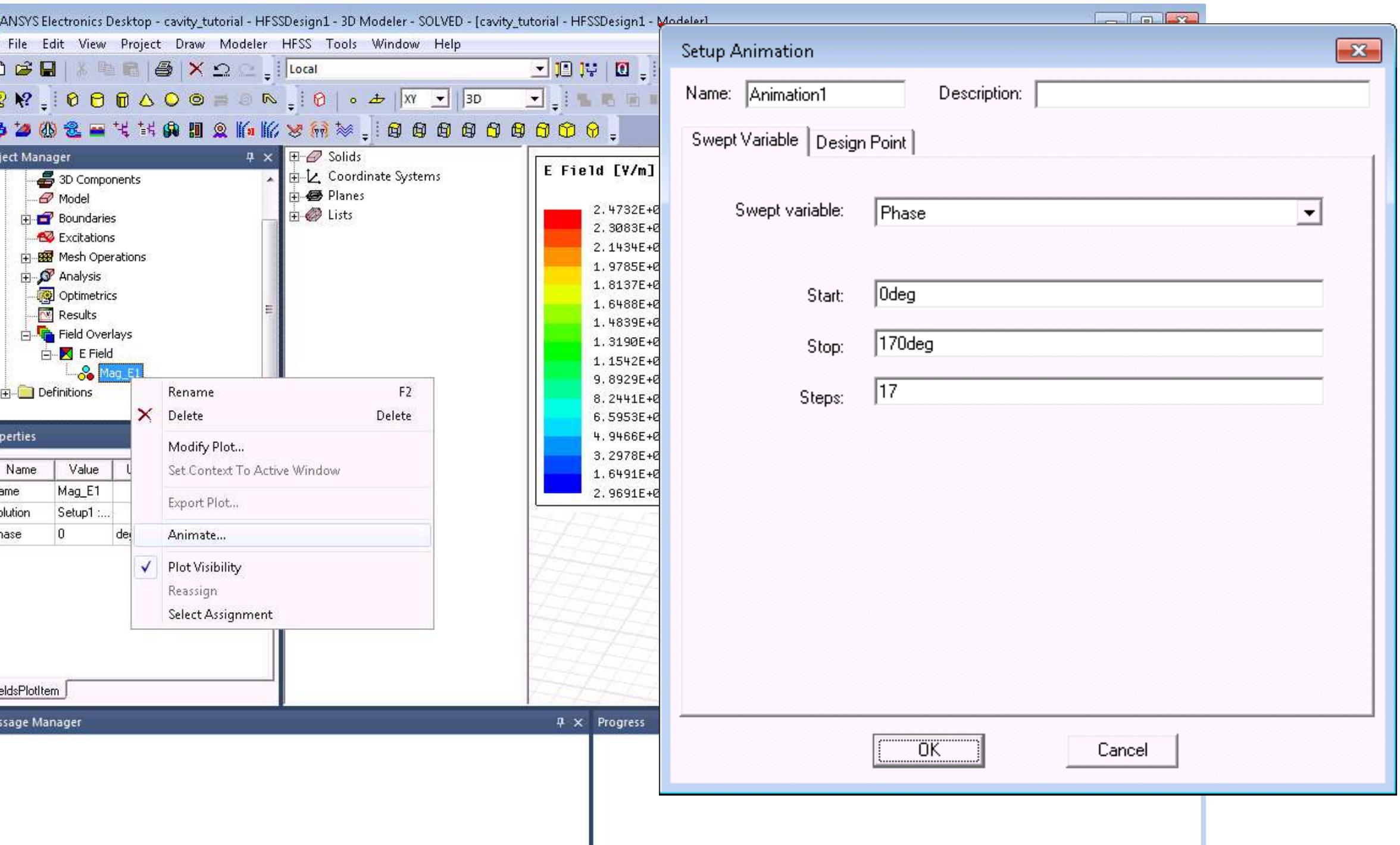1400x845 pixels.
Task: Click the red X Delete toolbar icon
Action: (196, 69)
